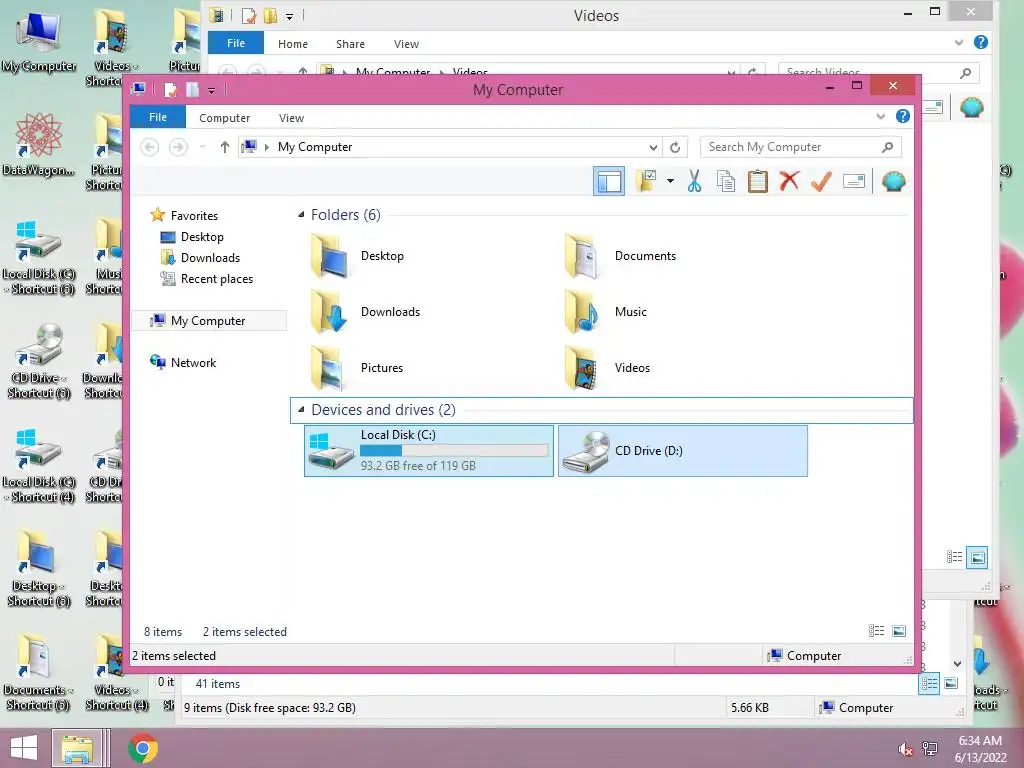Open the address bar history dropdown
Screen dimensions: 1024x768
[x=653, y=148]
